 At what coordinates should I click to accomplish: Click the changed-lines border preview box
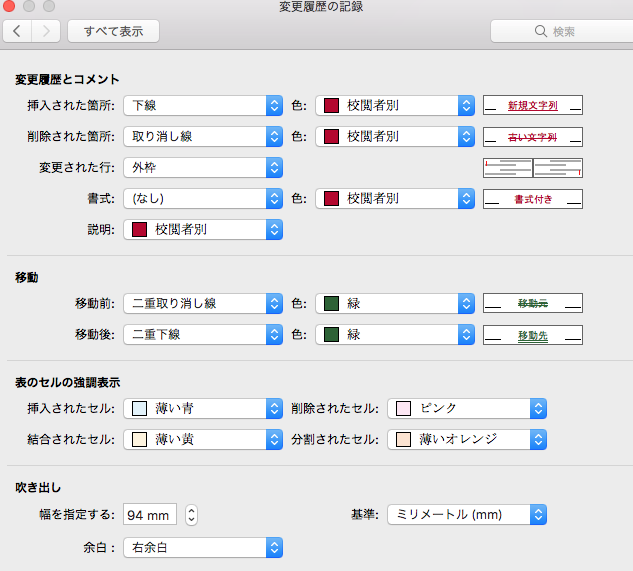click(533, 168)
